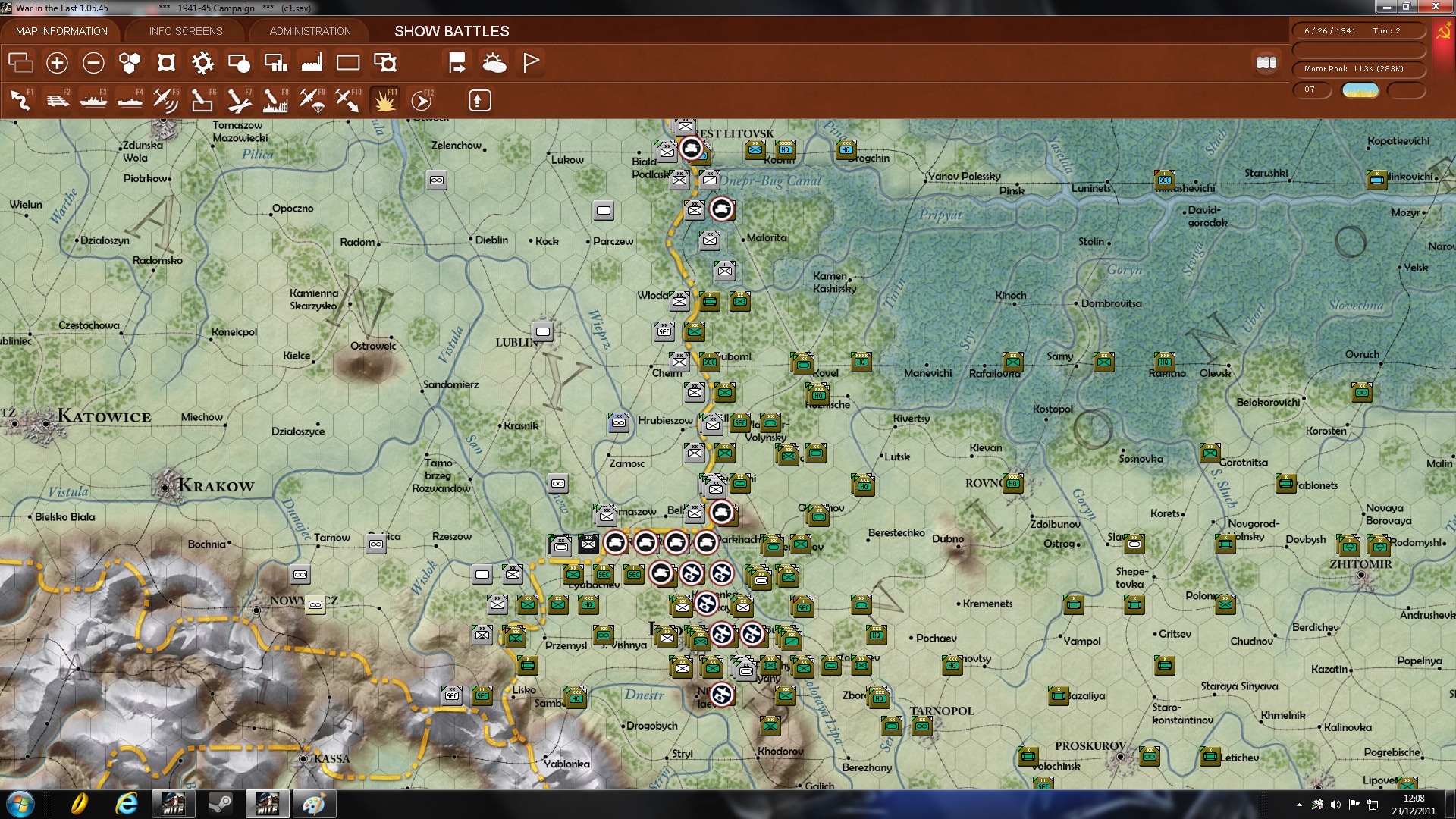Click the Lutsk town label
The width and height of the screenshot is (1456, 819).
coord(897,457)
